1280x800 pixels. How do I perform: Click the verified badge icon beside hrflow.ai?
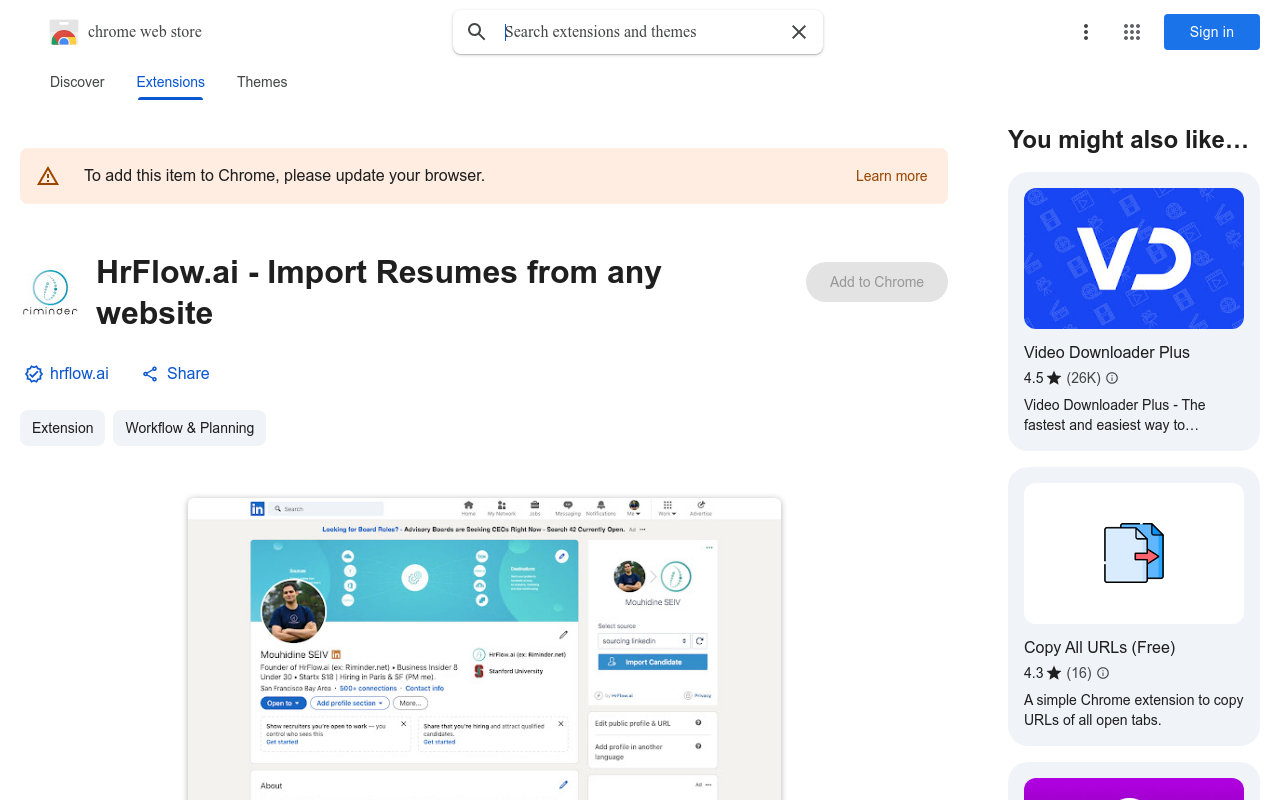(34, 374)
